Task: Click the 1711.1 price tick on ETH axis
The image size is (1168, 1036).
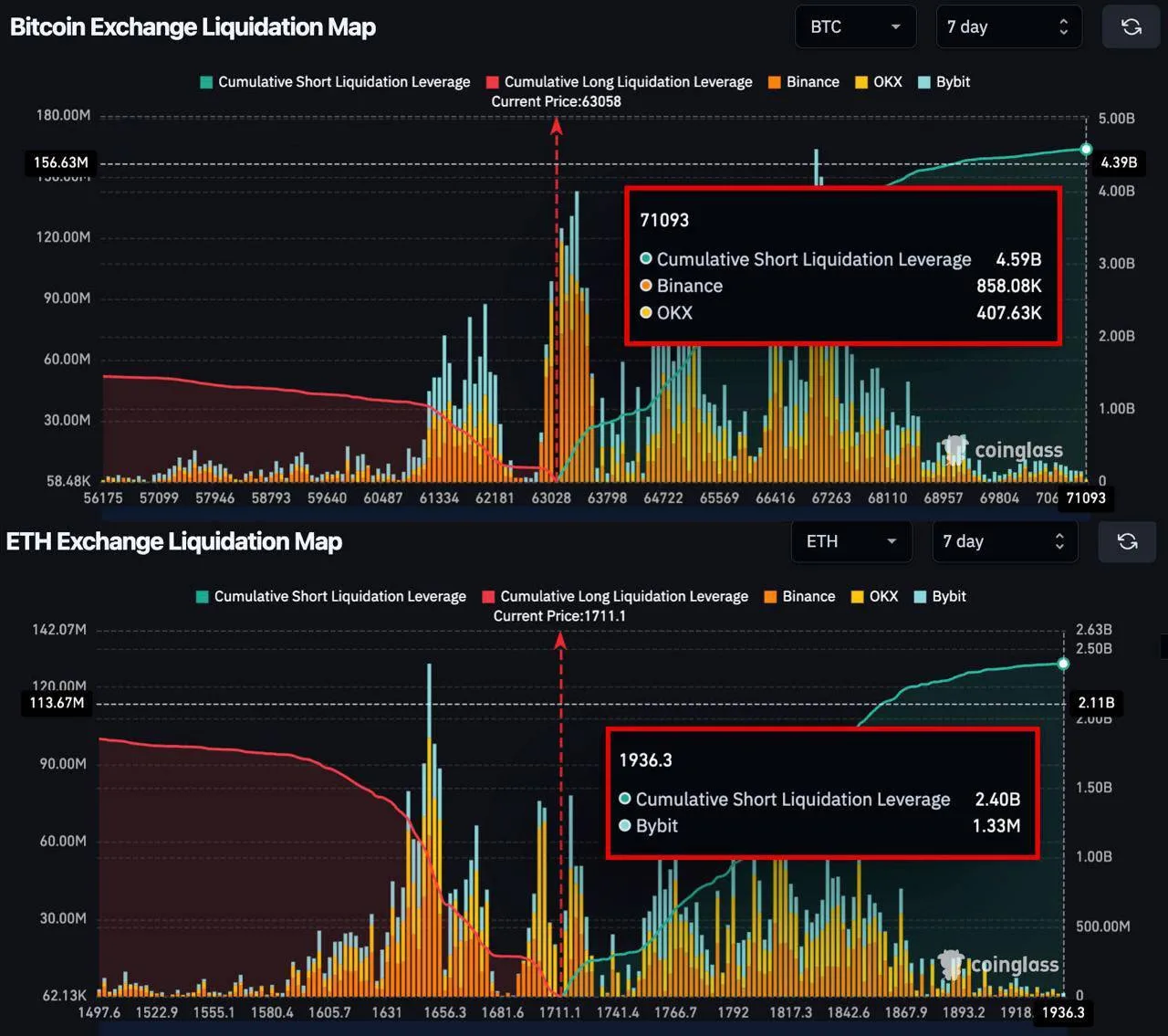Action: pos(559,1012)
